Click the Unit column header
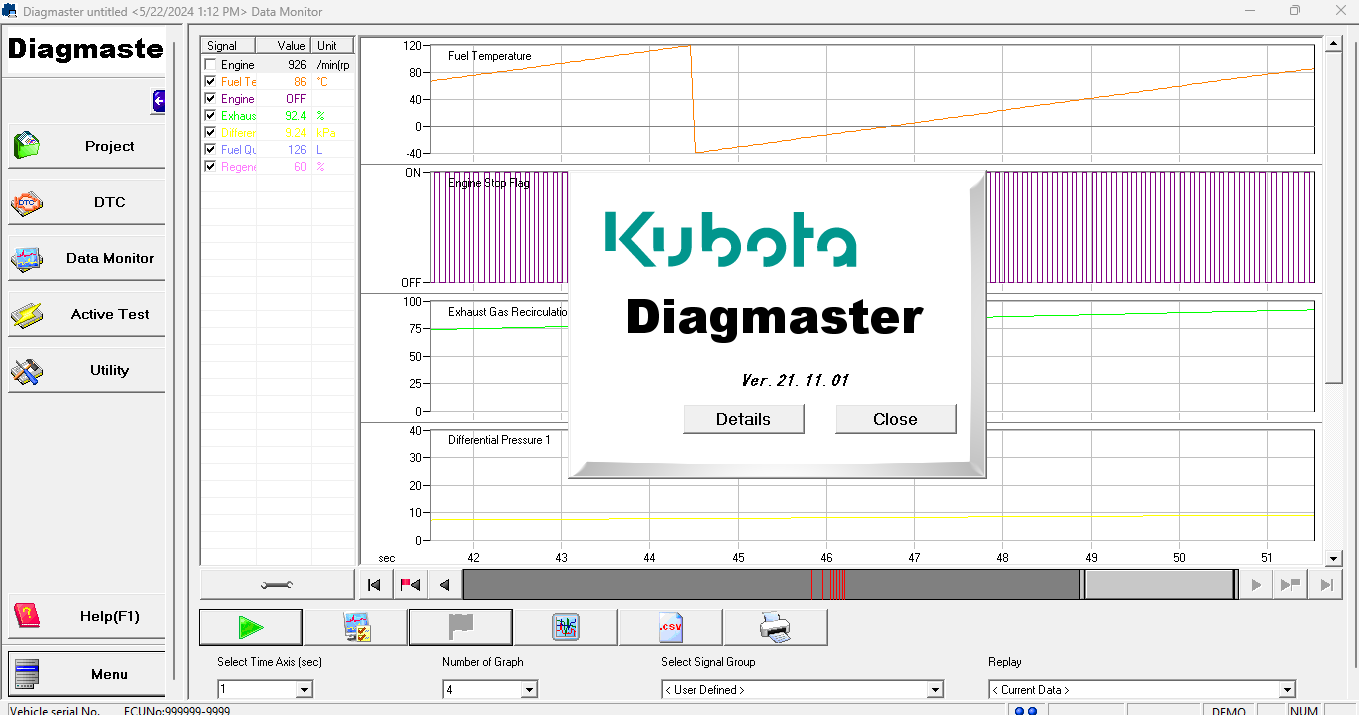Image resolution: width=1359 pixels, height=715 pixels. [333, 46]
